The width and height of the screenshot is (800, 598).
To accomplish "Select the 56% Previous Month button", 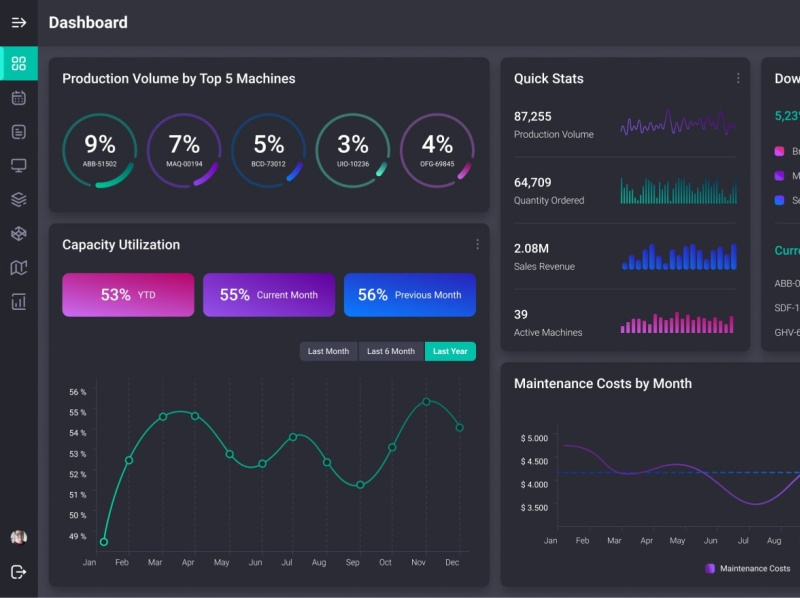I will coord(409,294).
